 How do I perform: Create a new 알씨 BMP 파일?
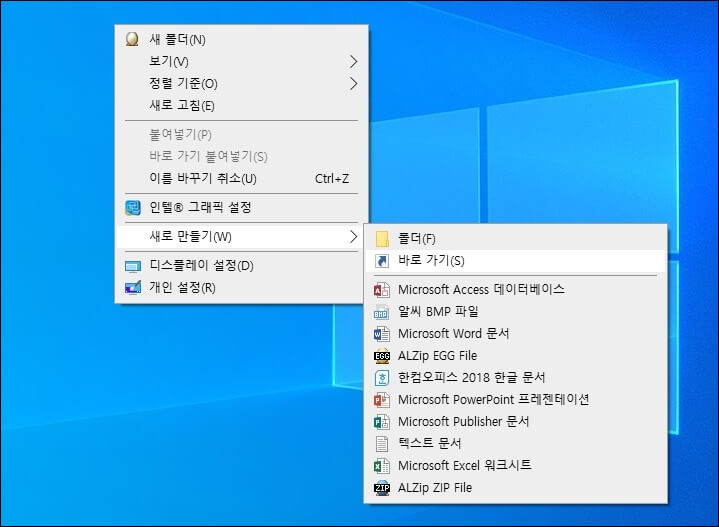[x=515, y=312]
